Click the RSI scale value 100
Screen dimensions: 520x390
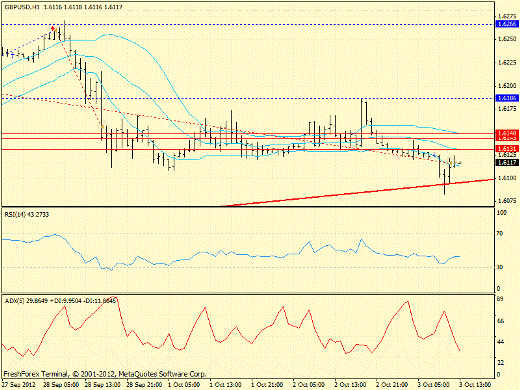point(502,213)
